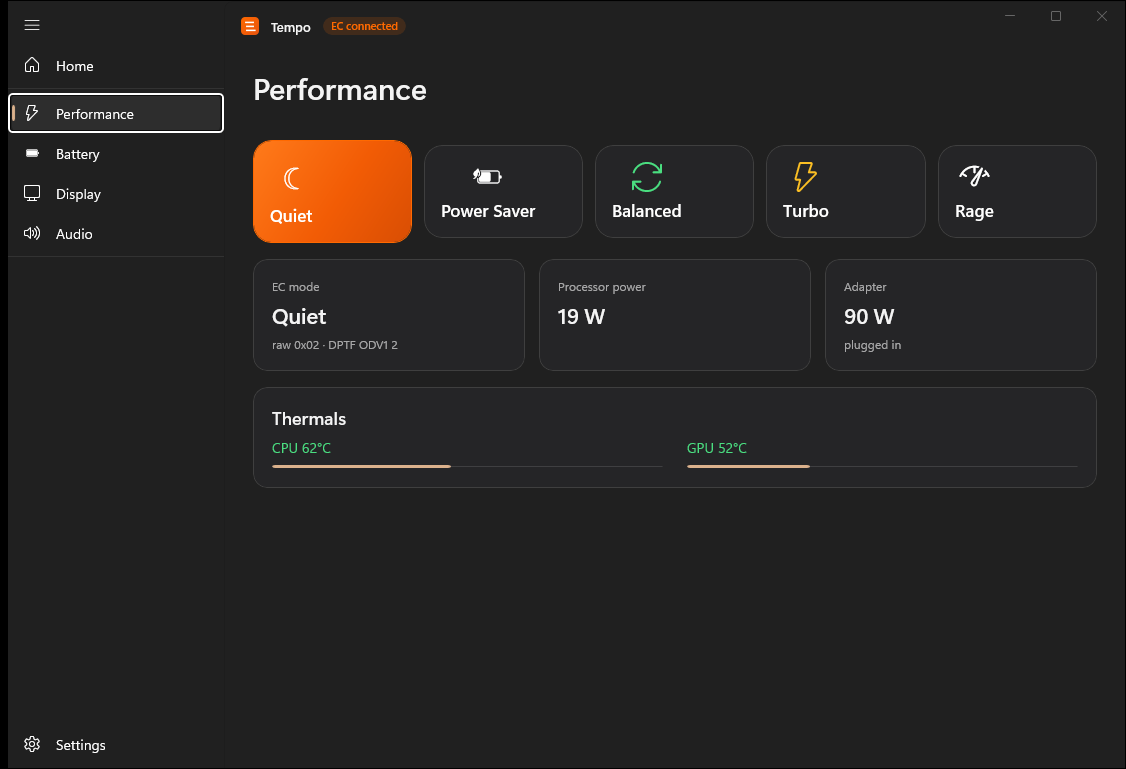Click the Audio speaker icon
Viewport: 1126px width, 769px height.
[x=32, y=233]
